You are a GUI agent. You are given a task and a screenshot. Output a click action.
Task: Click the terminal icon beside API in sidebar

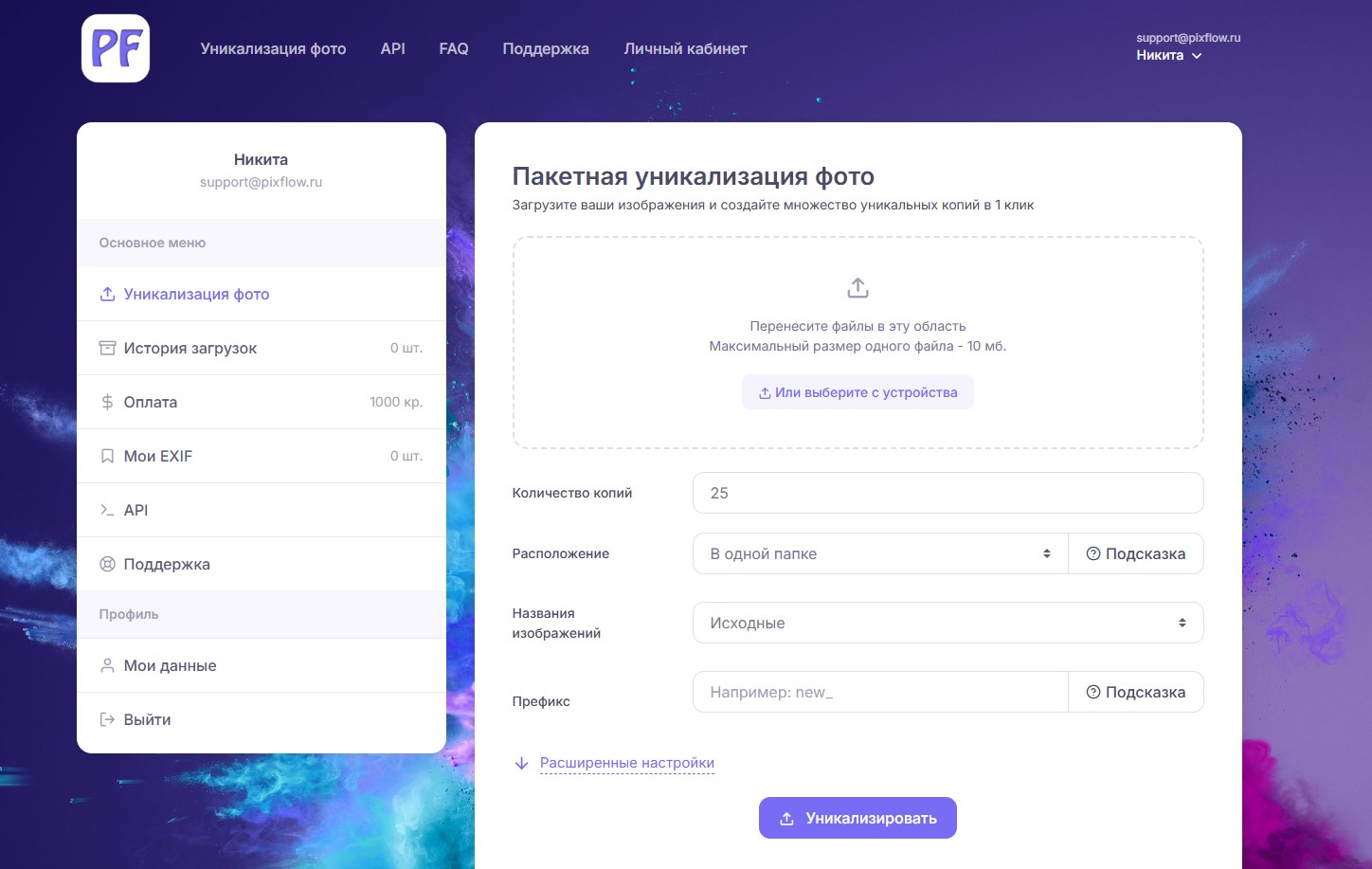click(x=108, y=510)
